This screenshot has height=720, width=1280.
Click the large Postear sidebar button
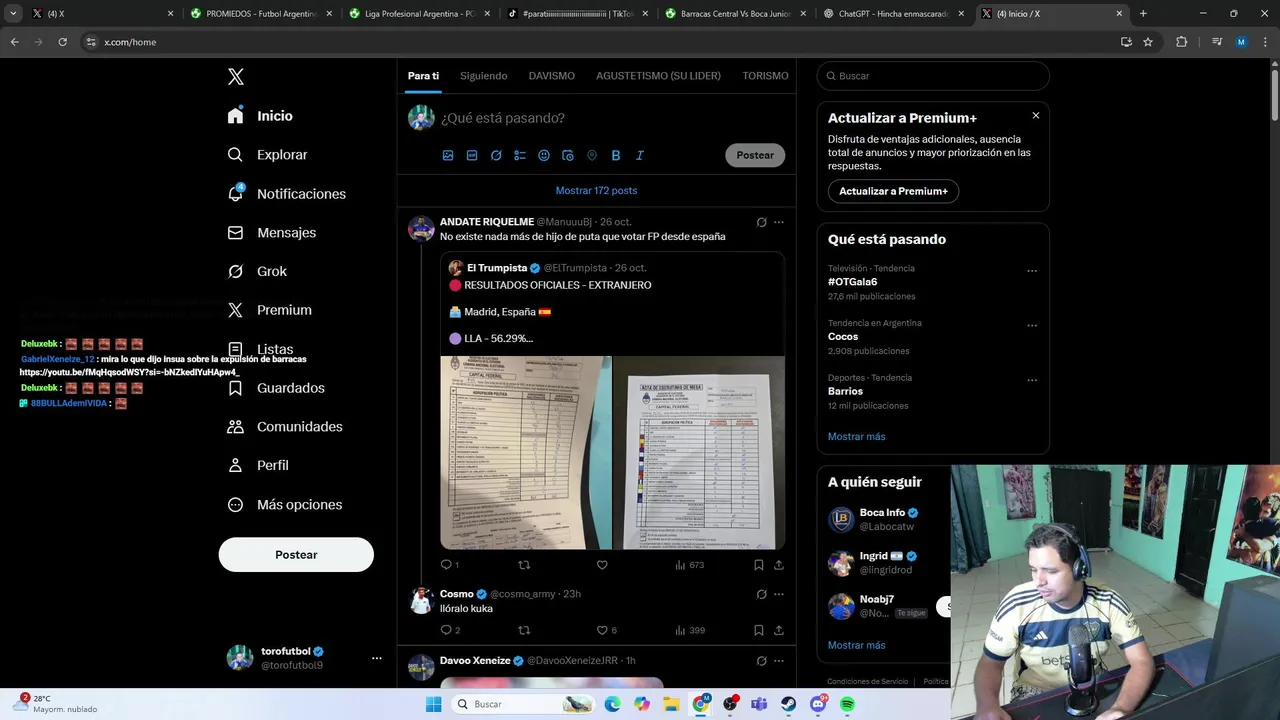click(296, 555)
